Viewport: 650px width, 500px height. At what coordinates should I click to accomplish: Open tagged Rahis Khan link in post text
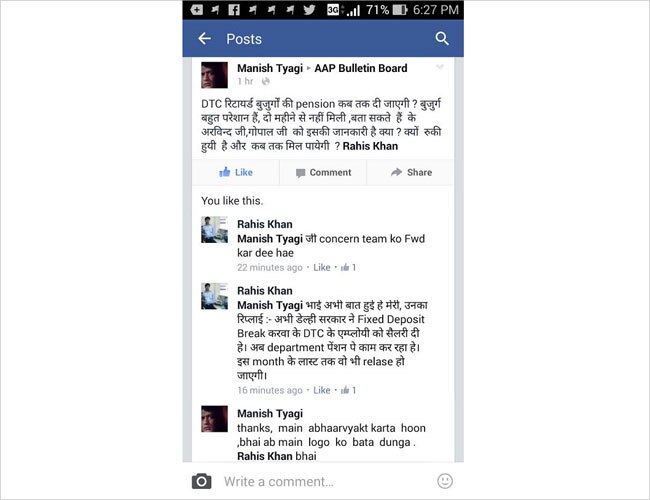[x=370, y=146]
